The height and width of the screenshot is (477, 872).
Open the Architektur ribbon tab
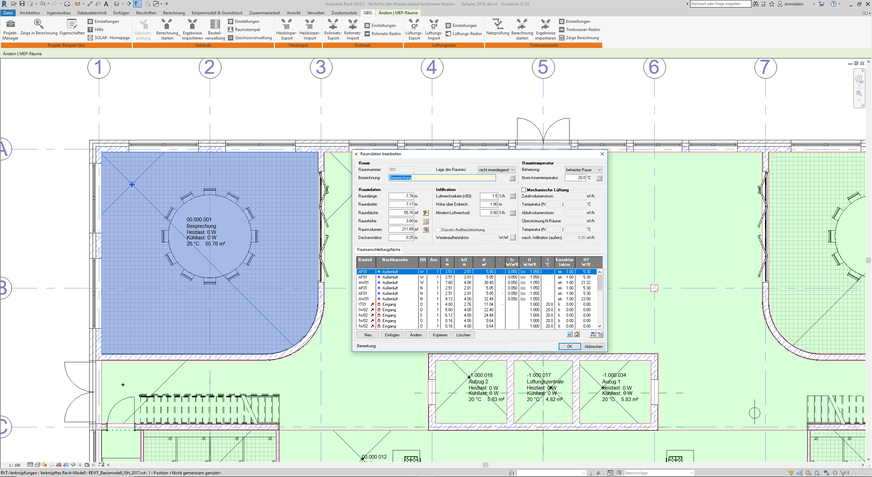[30, 13]
